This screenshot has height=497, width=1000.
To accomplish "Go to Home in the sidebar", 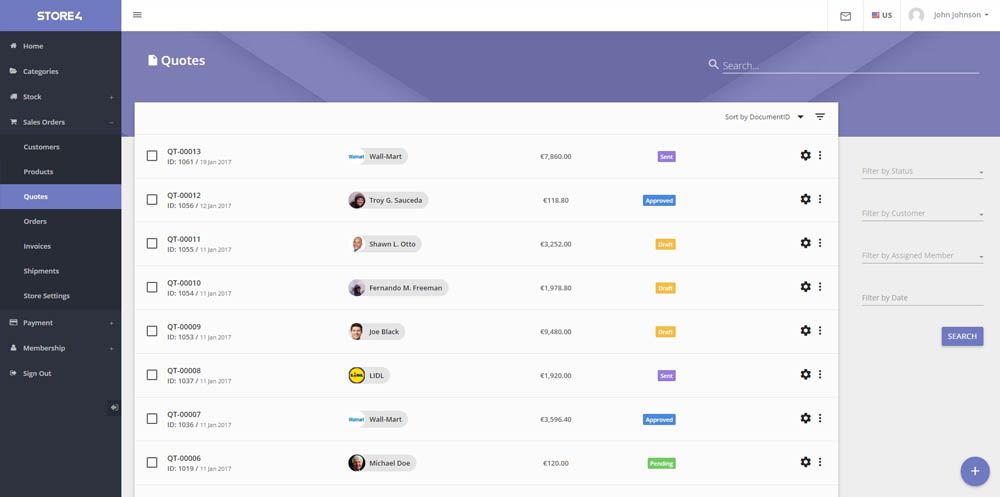I will 61,46.
